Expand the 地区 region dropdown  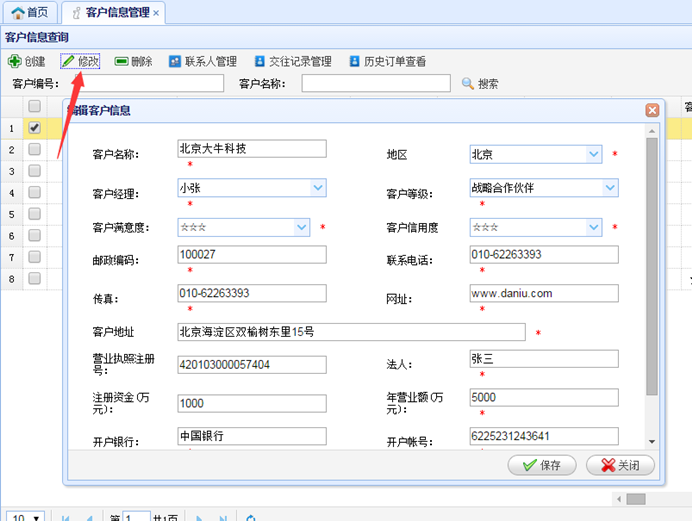click(x=594, y=154)
